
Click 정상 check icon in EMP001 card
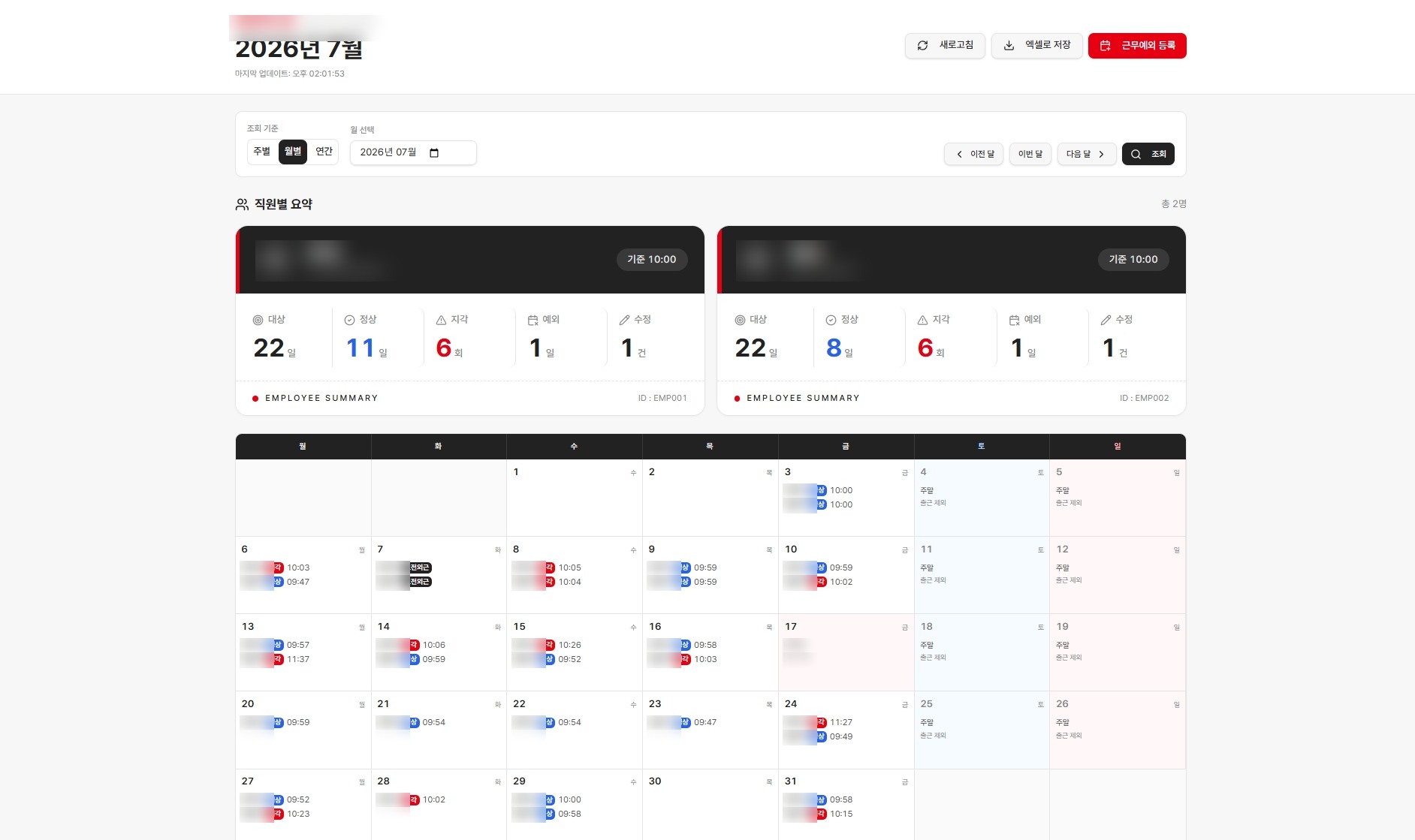point(349,320)
